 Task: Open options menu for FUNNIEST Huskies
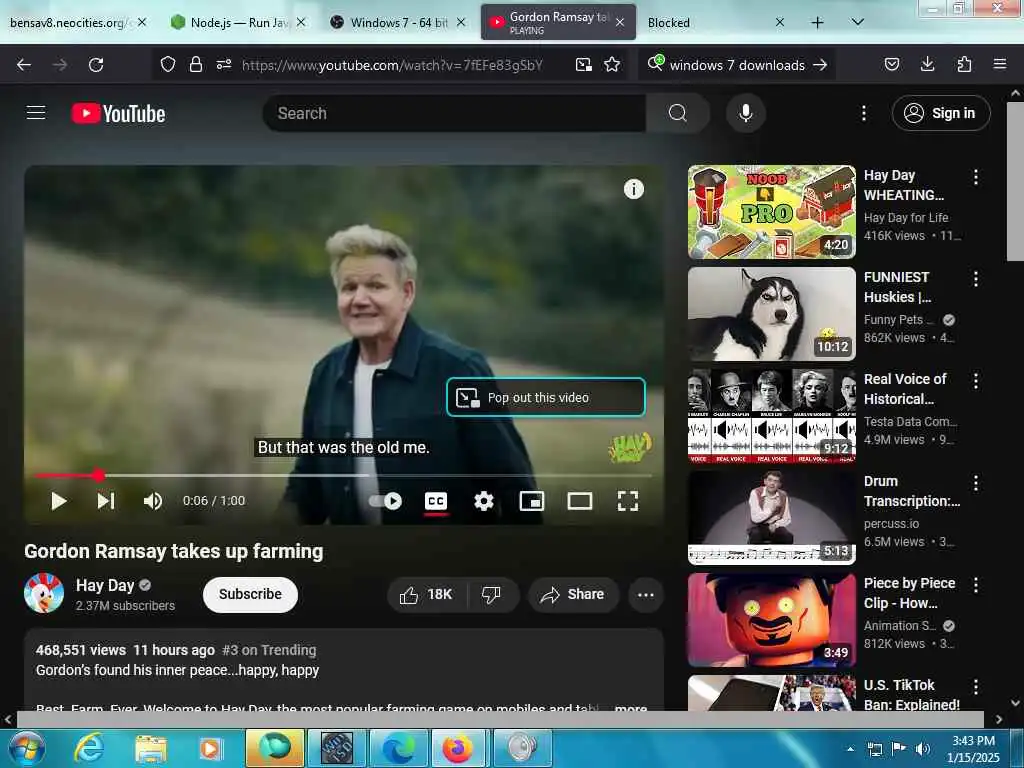pyautogui.click(x=976, y=279)
